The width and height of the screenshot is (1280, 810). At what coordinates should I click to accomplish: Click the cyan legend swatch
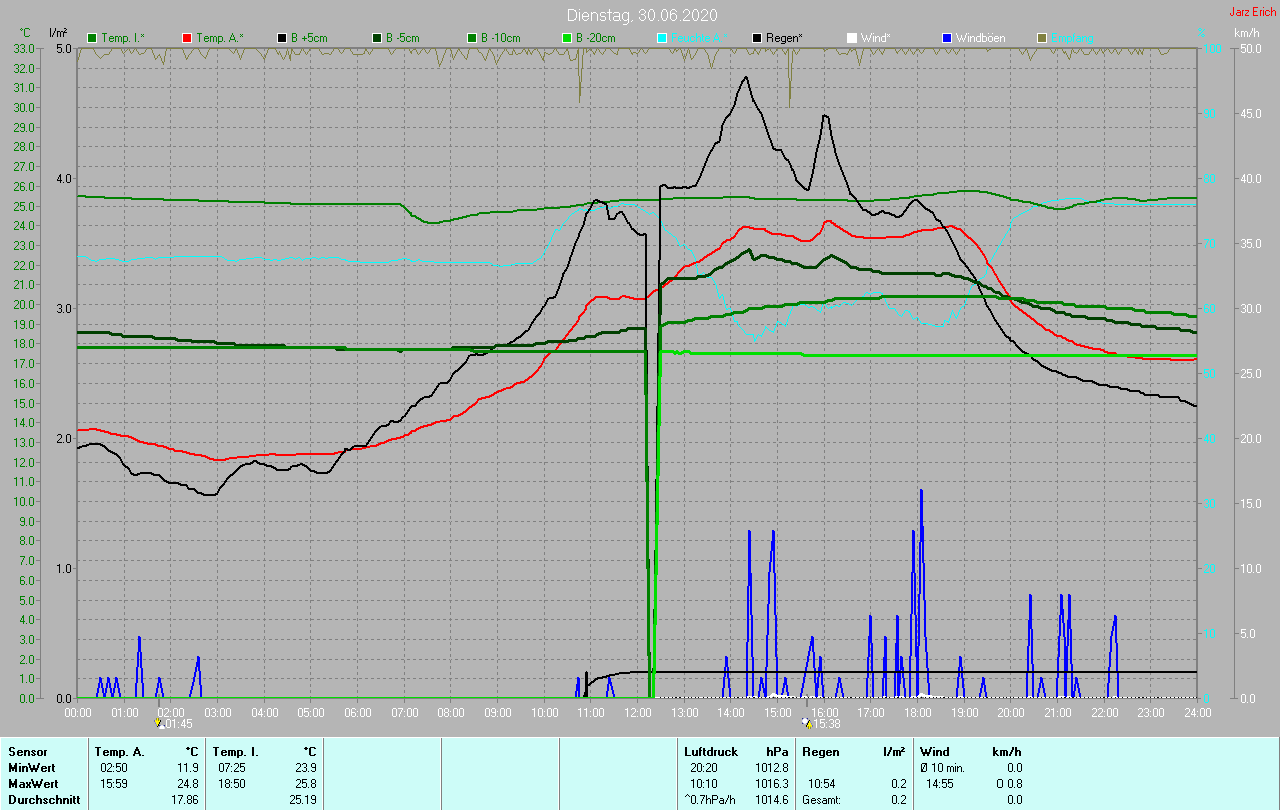point(663,38)
